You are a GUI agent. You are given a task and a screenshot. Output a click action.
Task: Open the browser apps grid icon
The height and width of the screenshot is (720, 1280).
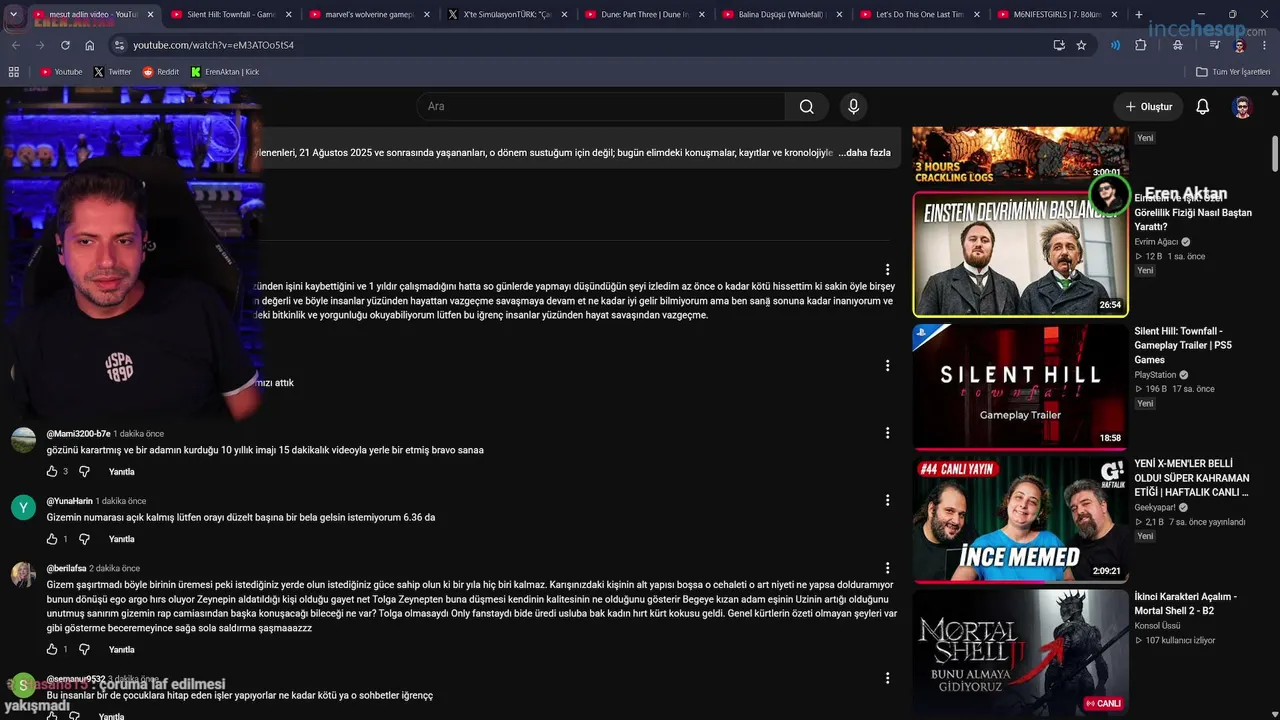(13, 72)
